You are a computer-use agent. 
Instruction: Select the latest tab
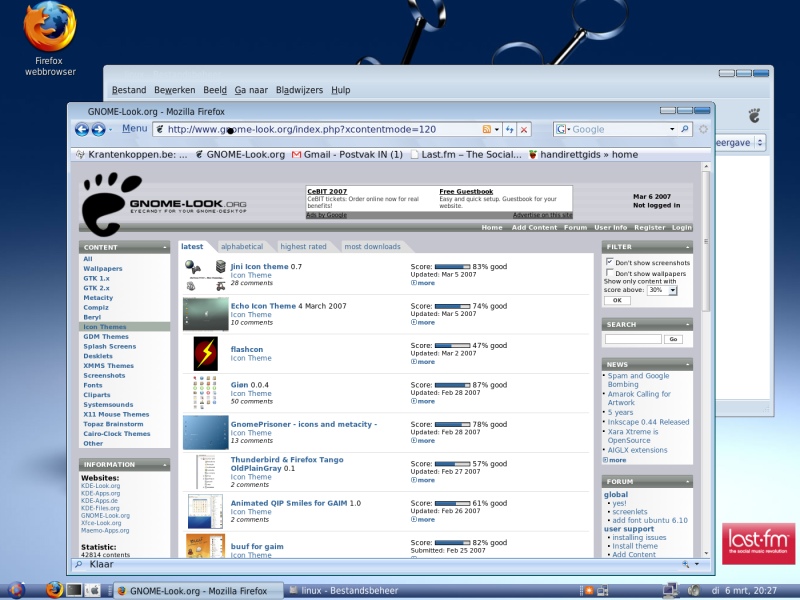(x=192, y=246)
